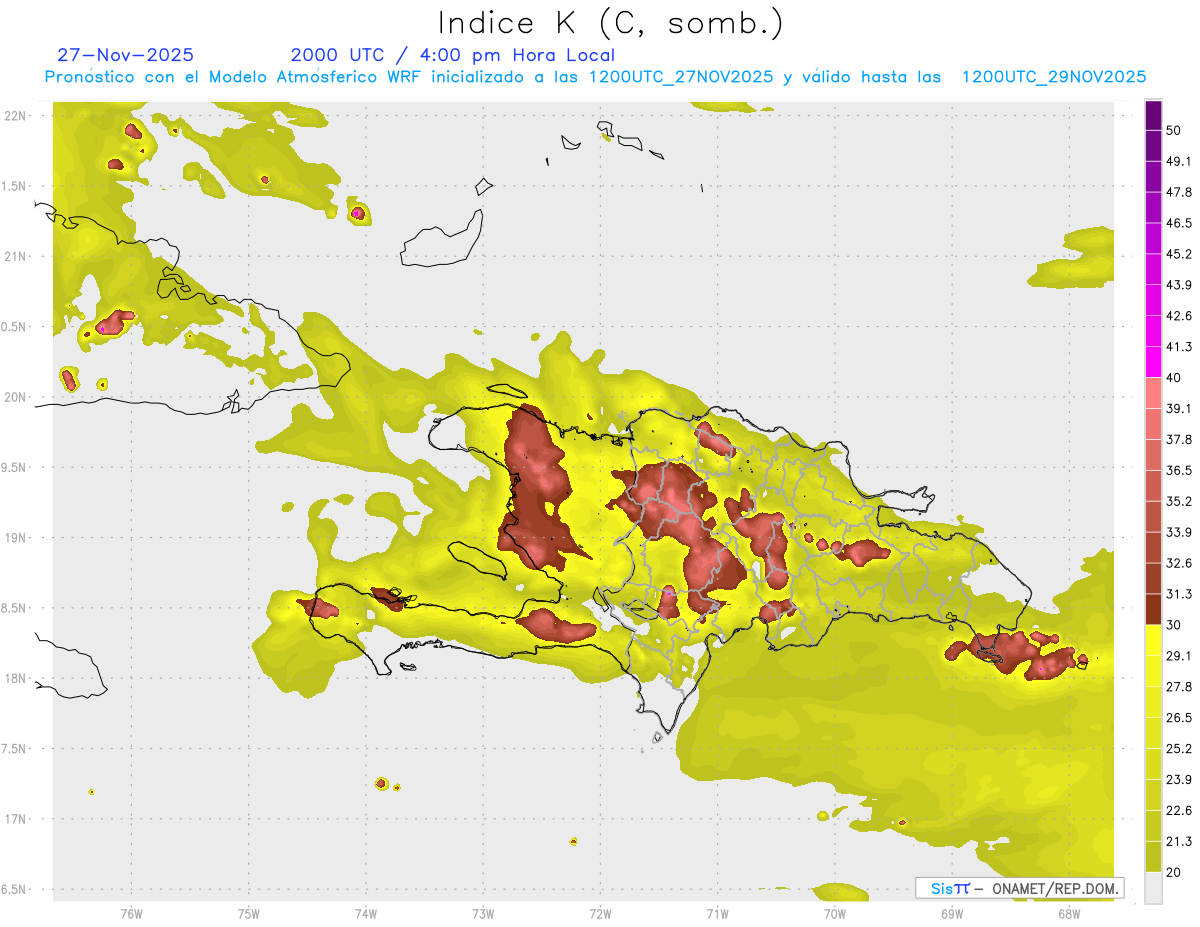Click the colorbar value '32.6'
Screen dimensions: 1200x927
coord(1180,563)
